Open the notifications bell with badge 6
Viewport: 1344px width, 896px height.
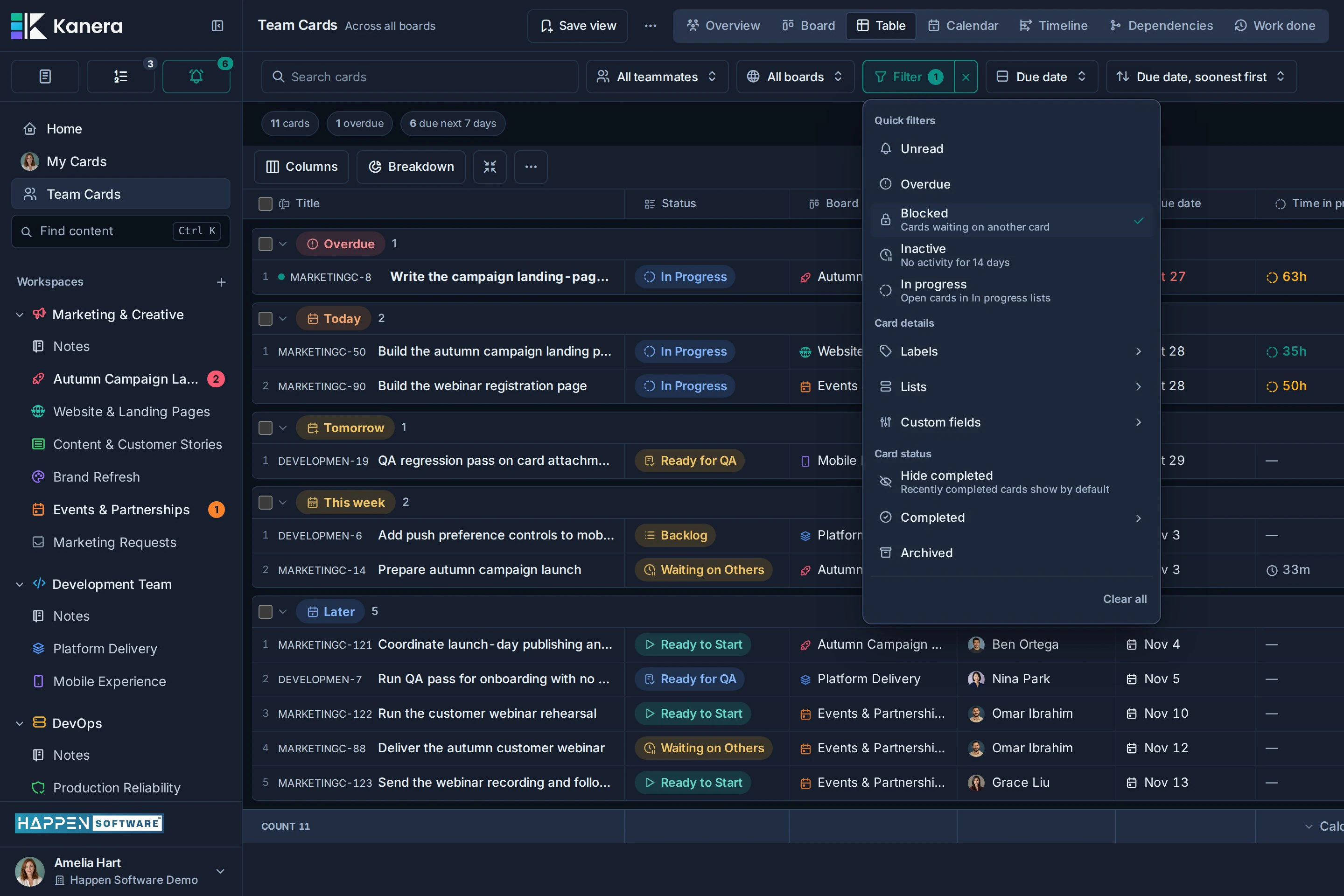[196, 77]
